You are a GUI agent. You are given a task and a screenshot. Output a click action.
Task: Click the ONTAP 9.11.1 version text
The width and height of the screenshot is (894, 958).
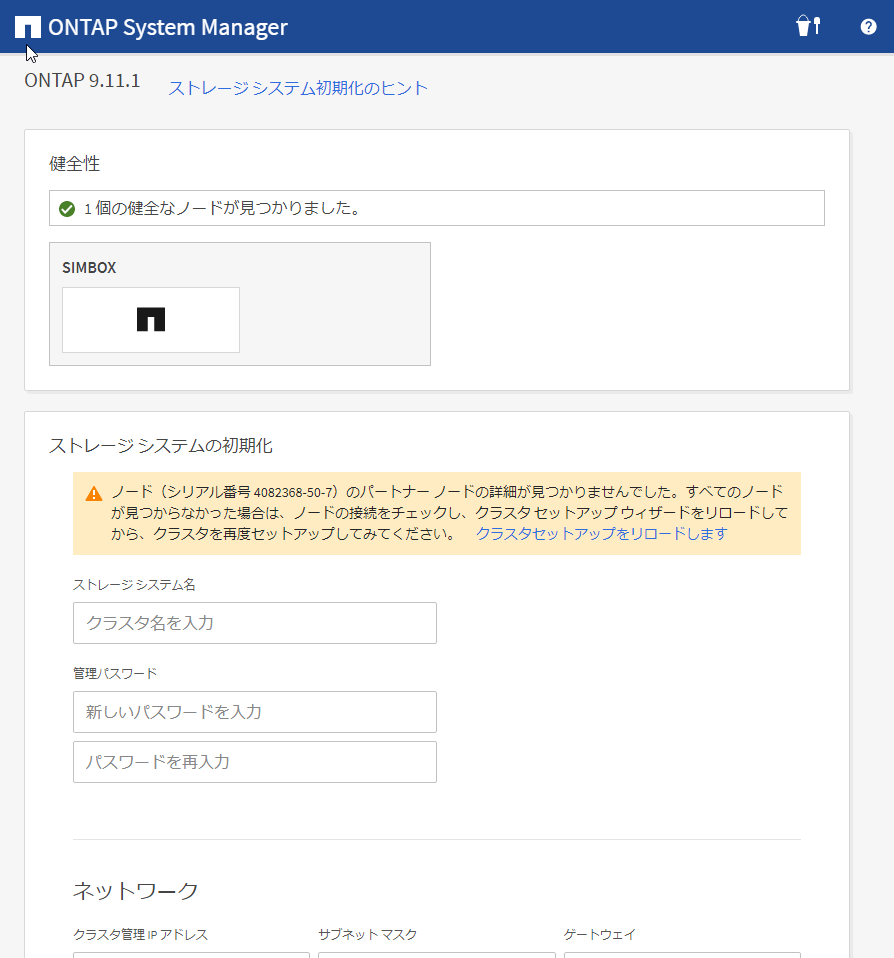pos(82,81)
